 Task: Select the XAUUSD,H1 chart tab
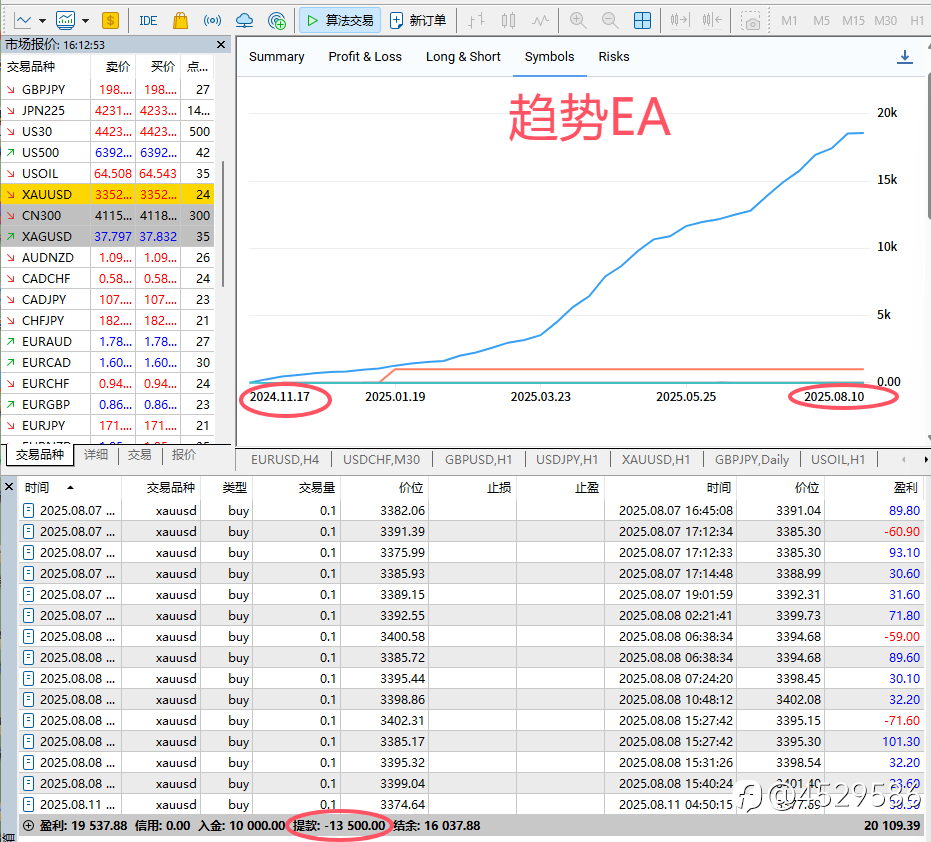(656, 459)
